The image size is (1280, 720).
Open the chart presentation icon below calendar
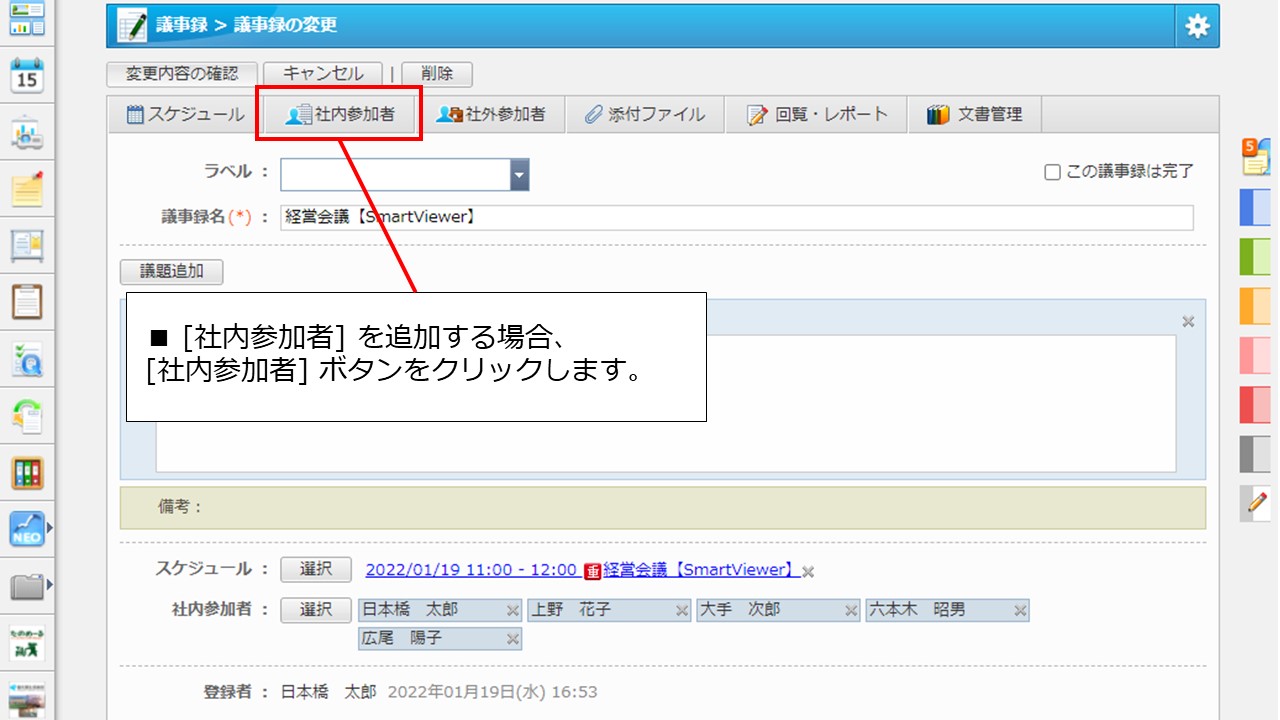tap(27, 132)
